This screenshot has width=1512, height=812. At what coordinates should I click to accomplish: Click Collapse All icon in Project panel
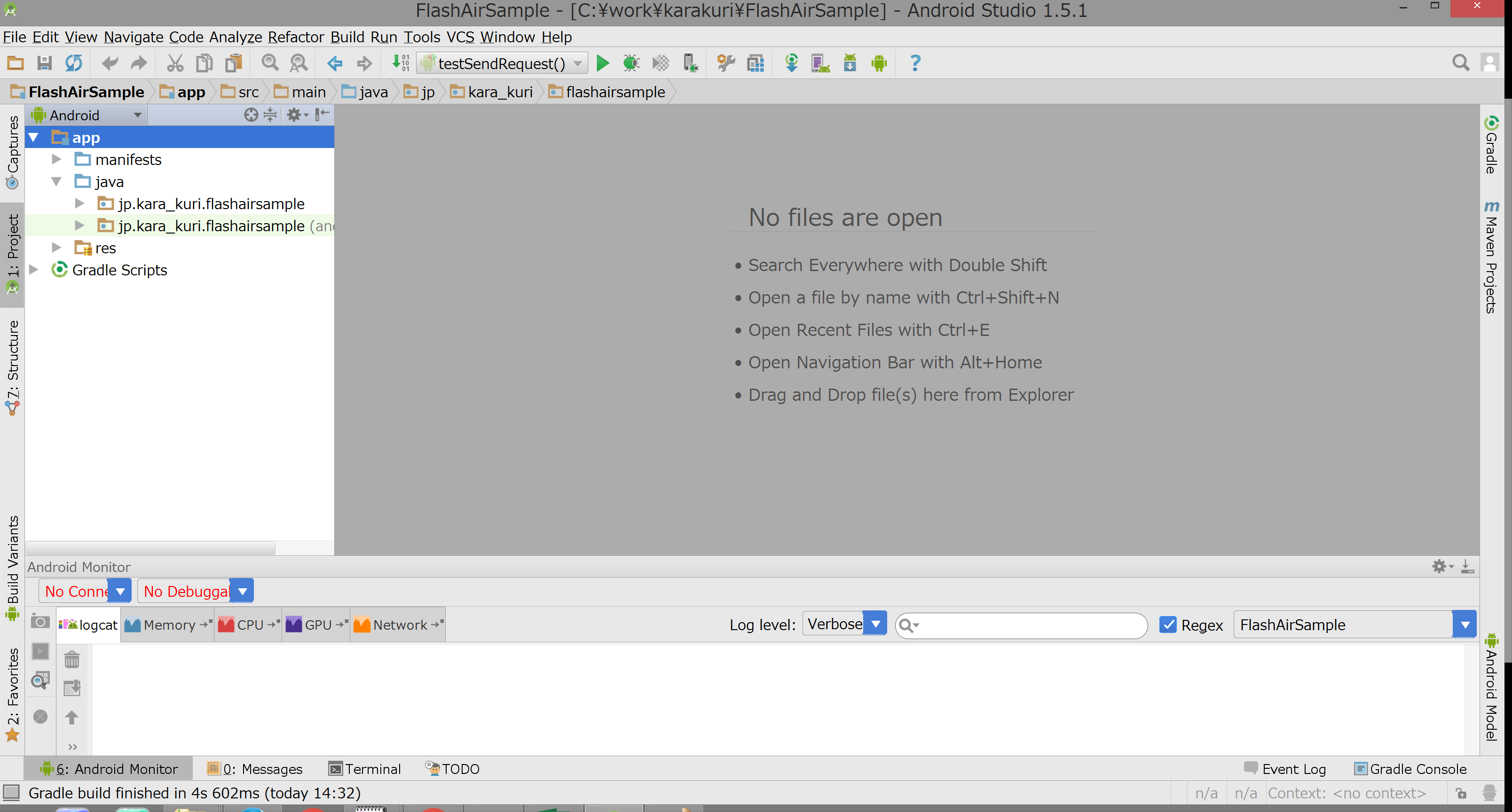[270, 114]
